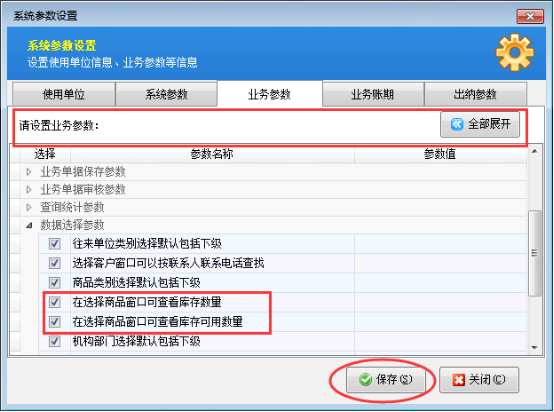Screen dimensions: 554x412
Task: Select the 出纳参数 tab
Action: (476, 94)
